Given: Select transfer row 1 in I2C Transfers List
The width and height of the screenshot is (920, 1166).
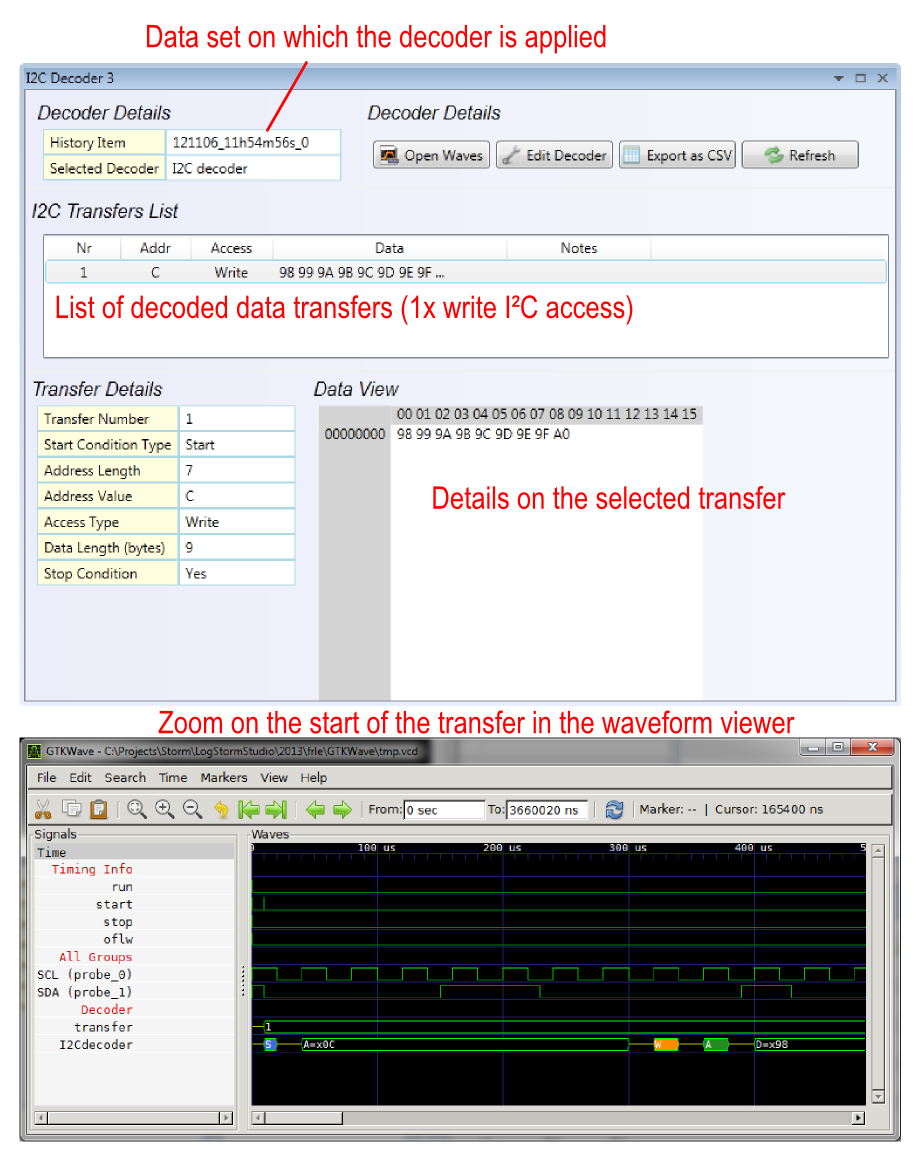Looking at the screenshot, I should [x=466, y=272].
